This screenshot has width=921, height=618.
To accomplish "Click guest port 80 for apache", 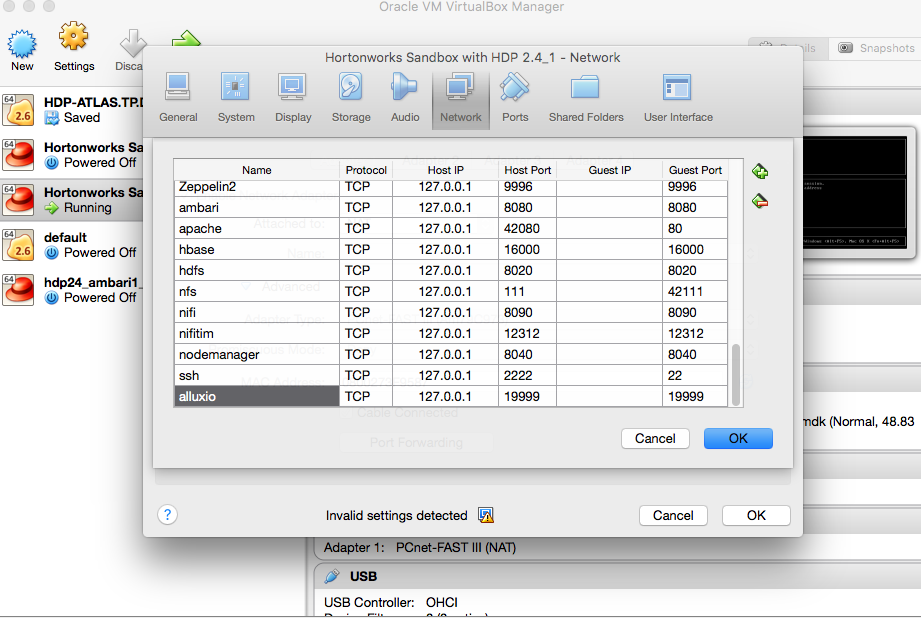I will pos(695,229).
